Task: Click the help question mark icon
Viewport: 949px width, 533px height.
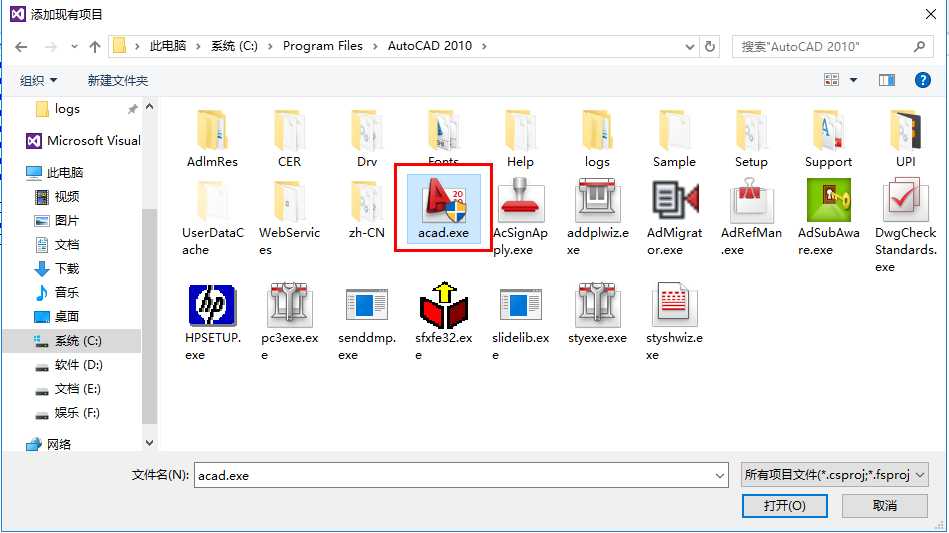Action: coord(922,80)
